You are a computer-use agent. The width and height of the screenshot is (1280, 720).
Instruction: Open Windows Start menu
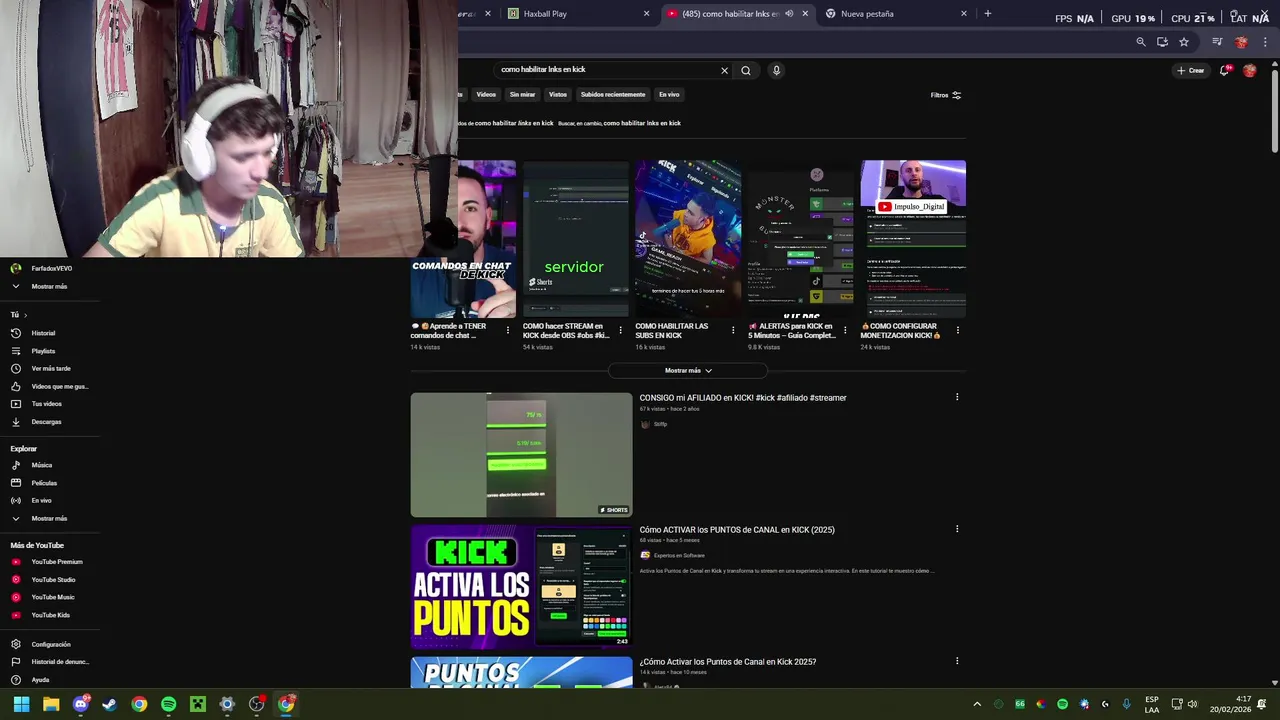pyautogui.click(x=21, y=704)
